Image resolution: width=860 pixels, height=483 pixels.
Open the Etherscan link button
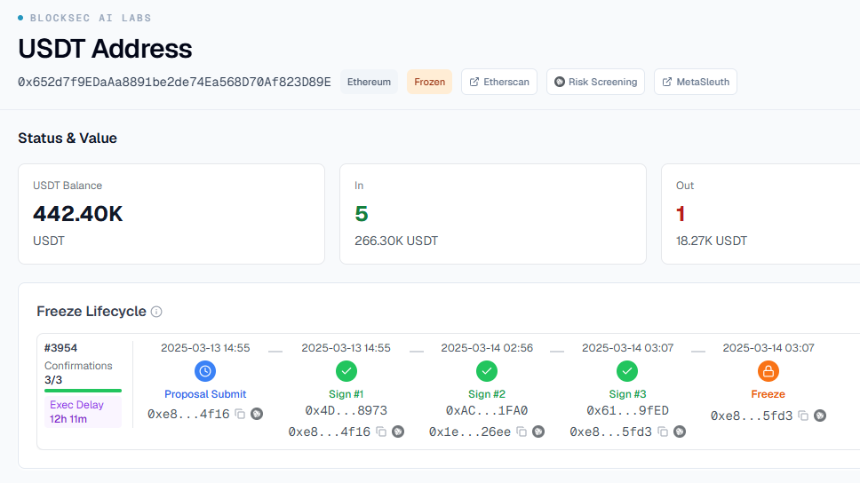[x=499, y=82]
